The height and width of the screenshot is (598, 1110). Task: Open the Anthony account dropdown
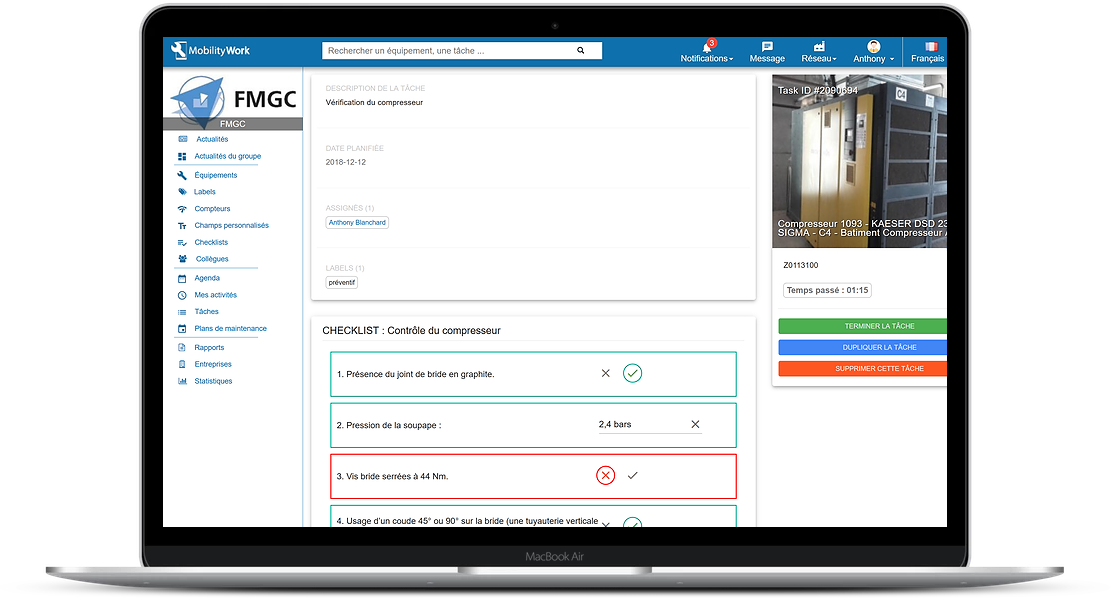point(872,52)
